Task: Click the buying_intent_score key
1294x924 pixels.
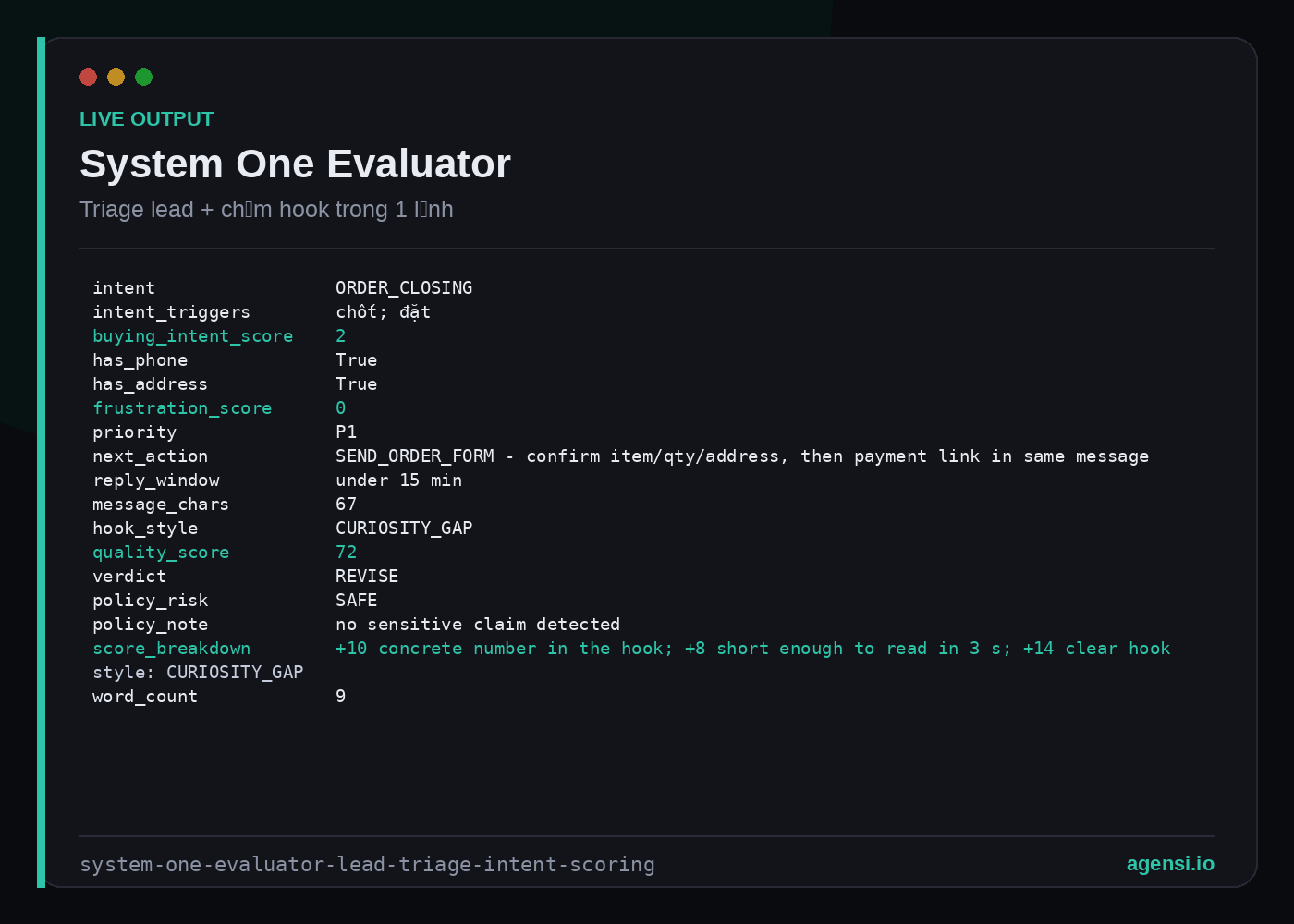Action: pos(192,336)
